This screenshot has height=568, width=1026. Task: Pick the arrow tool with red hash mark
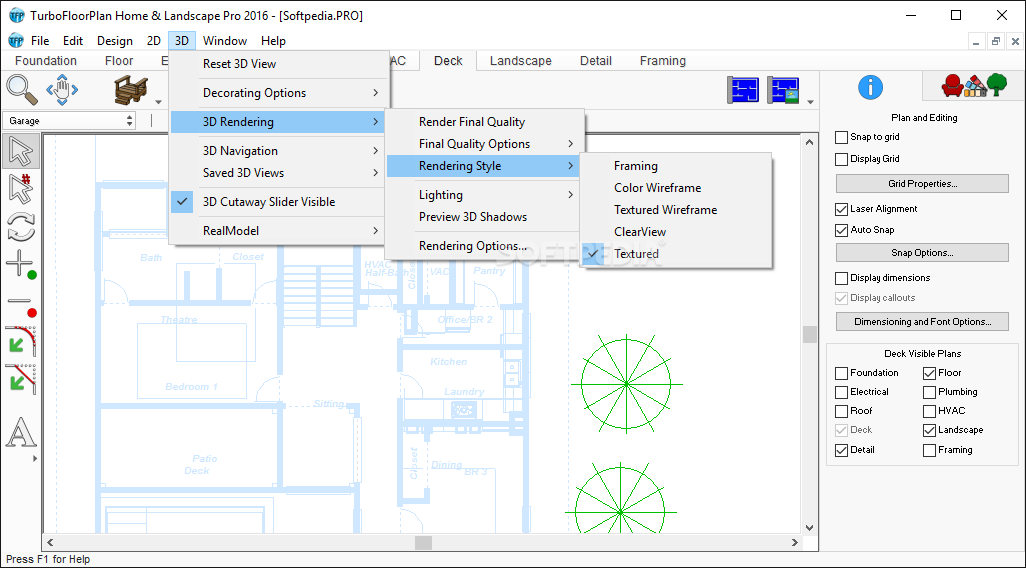pyautogui.click(x=21, y=189)
